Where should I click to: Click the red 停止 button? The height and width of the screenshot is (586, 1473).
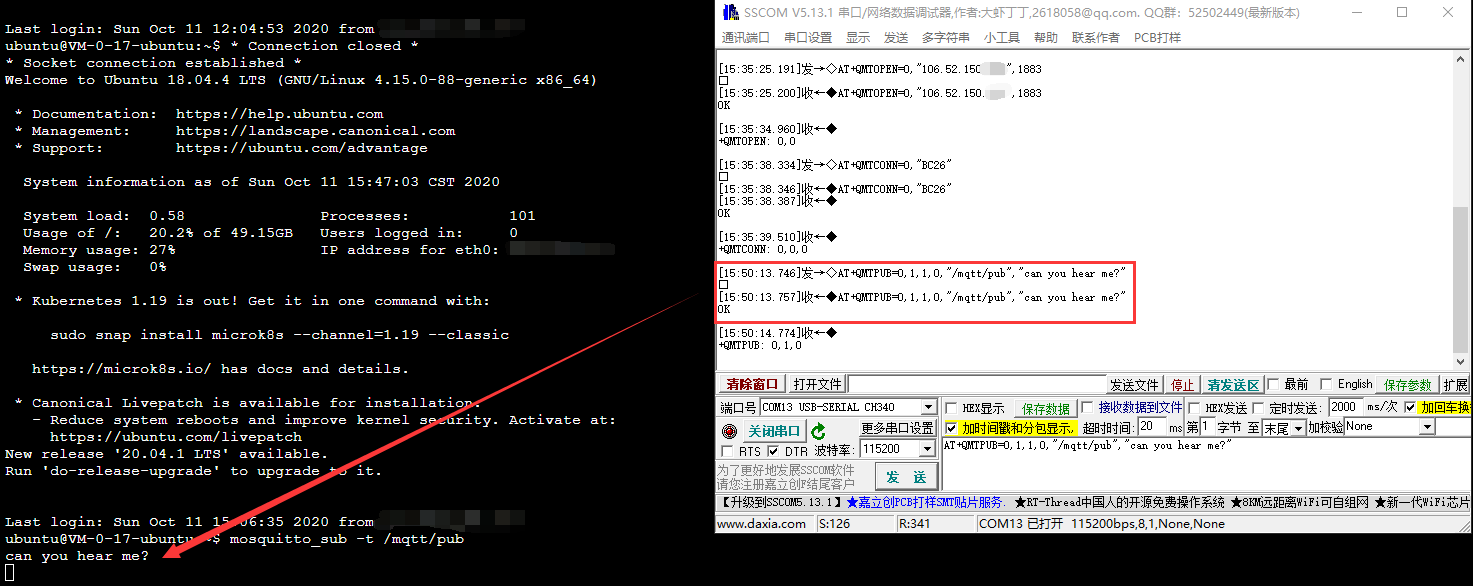(x=1183, y=385)
